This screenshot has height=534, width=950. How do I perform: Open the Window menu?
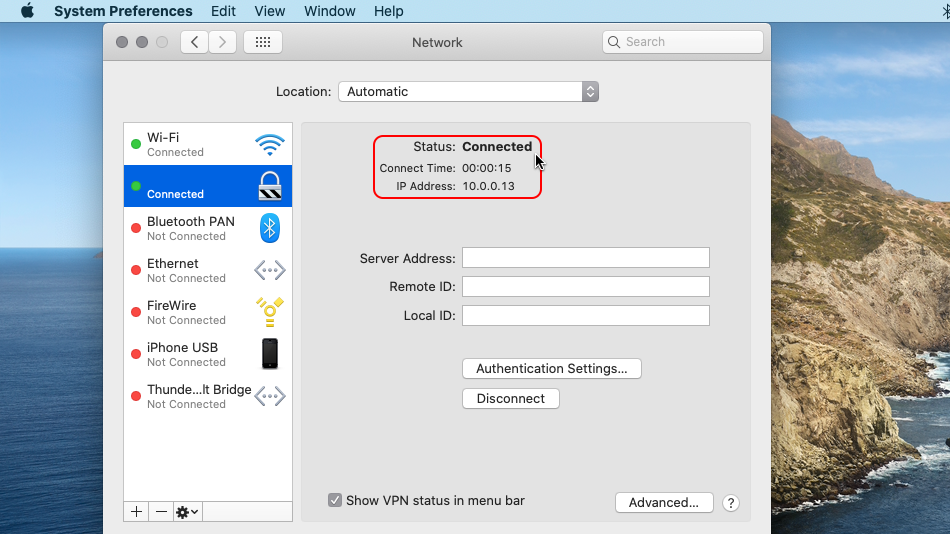(329, 11)
